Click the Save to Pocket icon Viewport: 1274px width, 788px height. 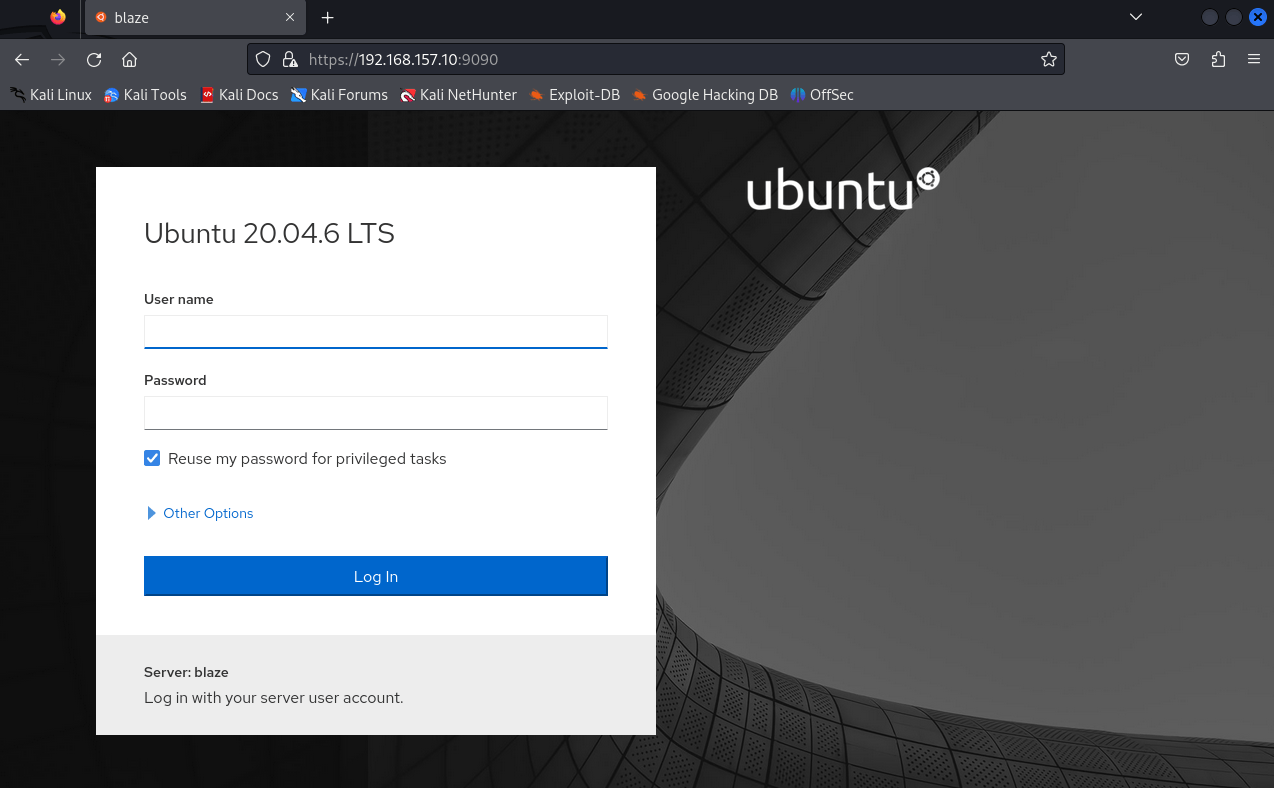pyautogui.click(x=1182, y=59)
